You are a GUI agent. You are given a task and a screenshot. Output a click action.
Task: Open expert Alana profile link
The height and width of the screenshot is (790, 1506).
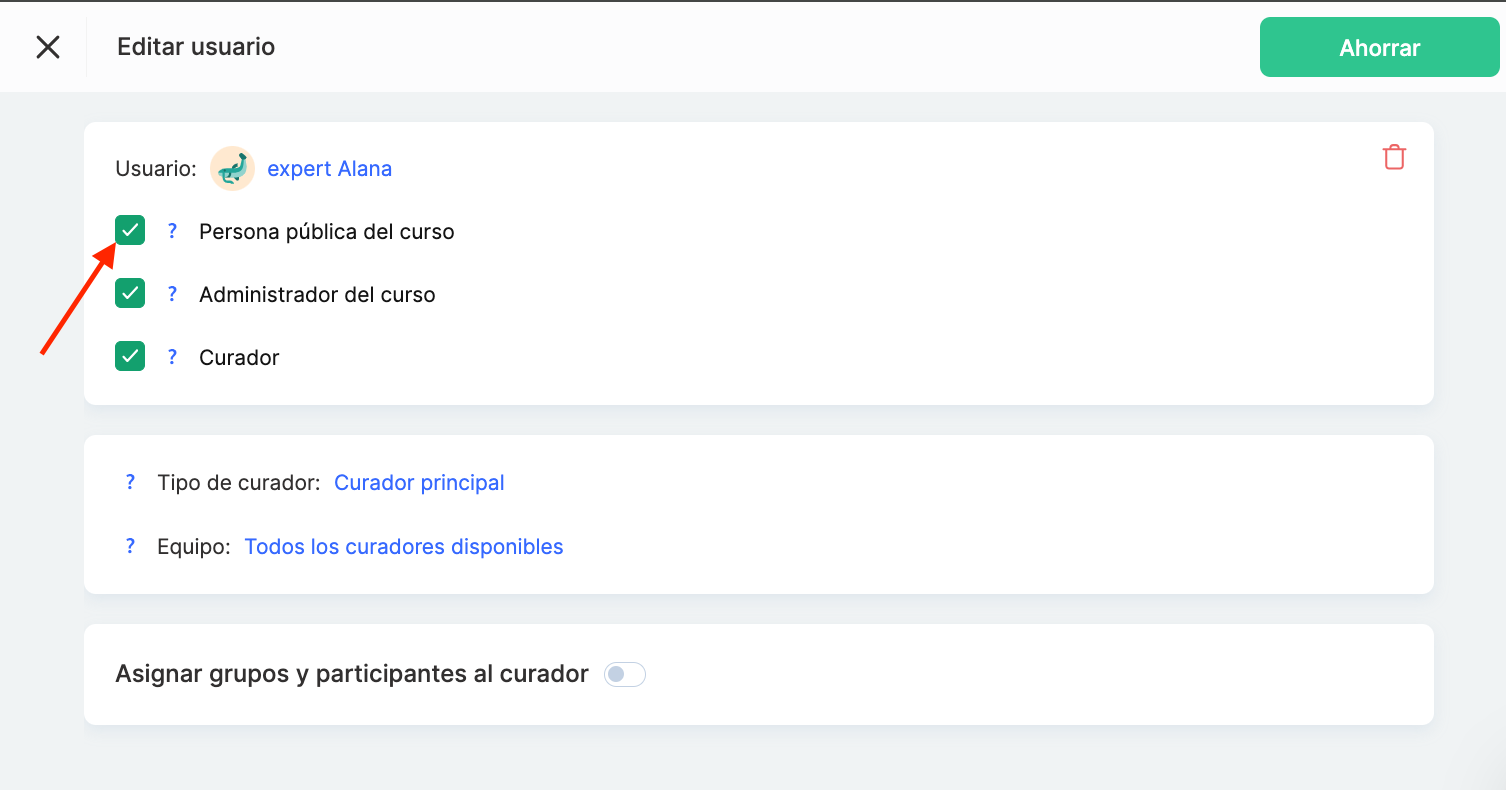(x=329, y=169)
